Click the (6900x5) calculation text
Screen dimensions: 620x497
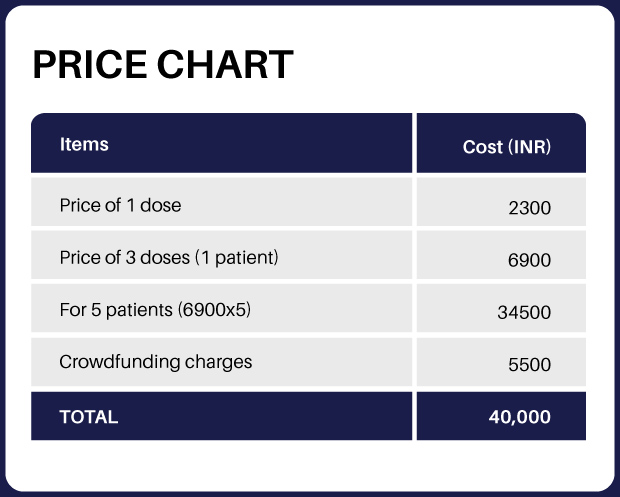(214, 309)
